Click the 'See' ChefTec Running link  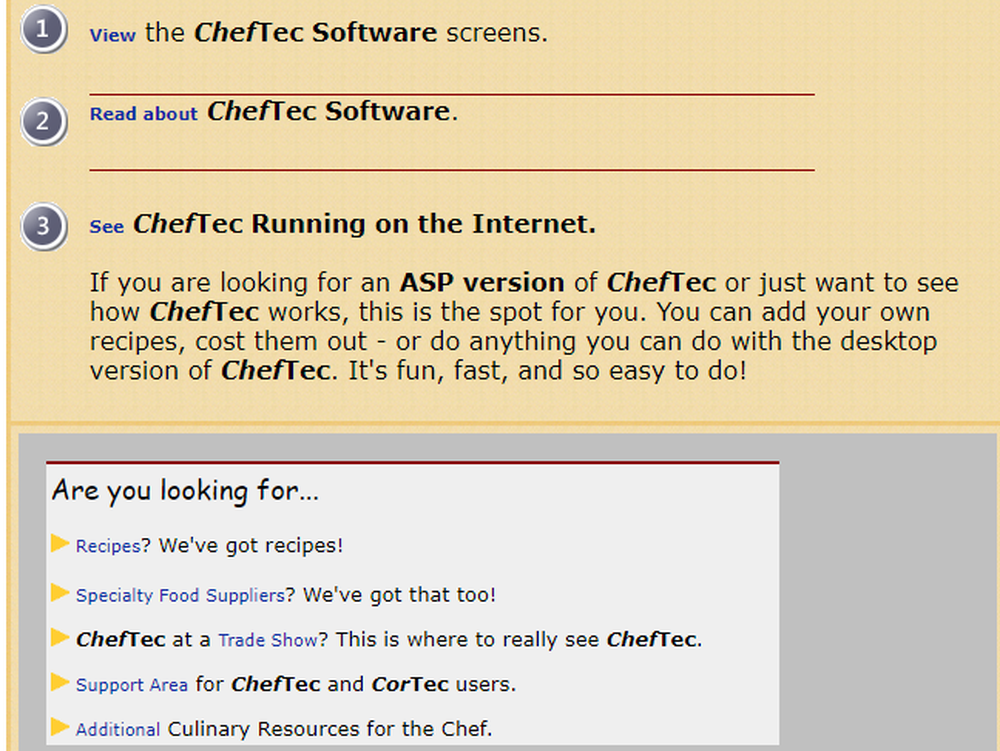tap(107, 226)
